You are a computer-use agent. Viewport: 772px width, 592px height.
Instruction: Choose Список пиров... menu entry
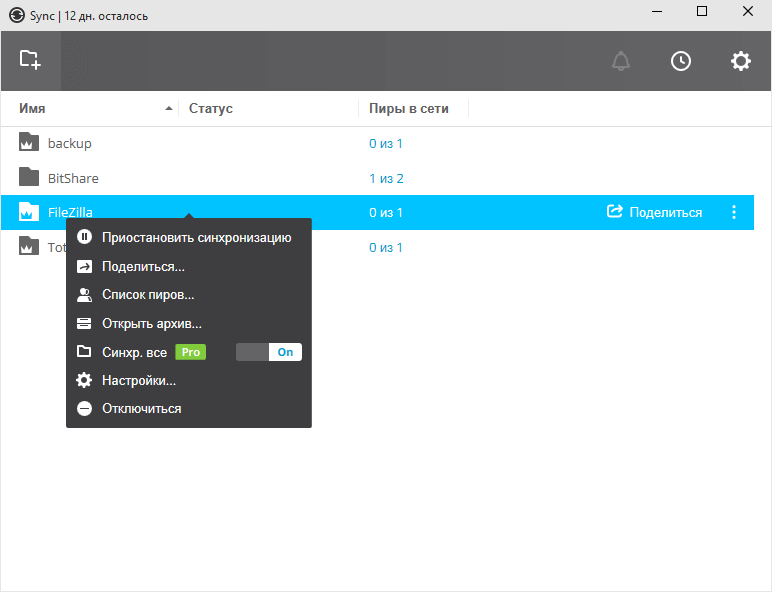coord(148,295)
